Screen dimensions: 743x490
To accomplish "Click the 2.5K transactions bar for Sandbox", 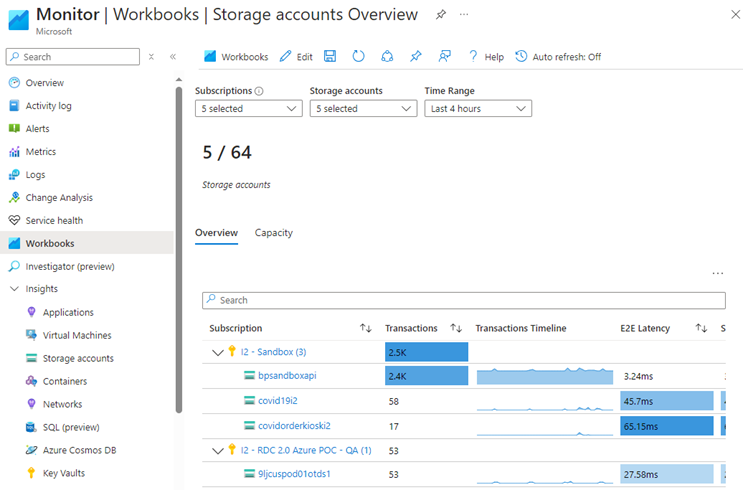I will tap(426, 352).
